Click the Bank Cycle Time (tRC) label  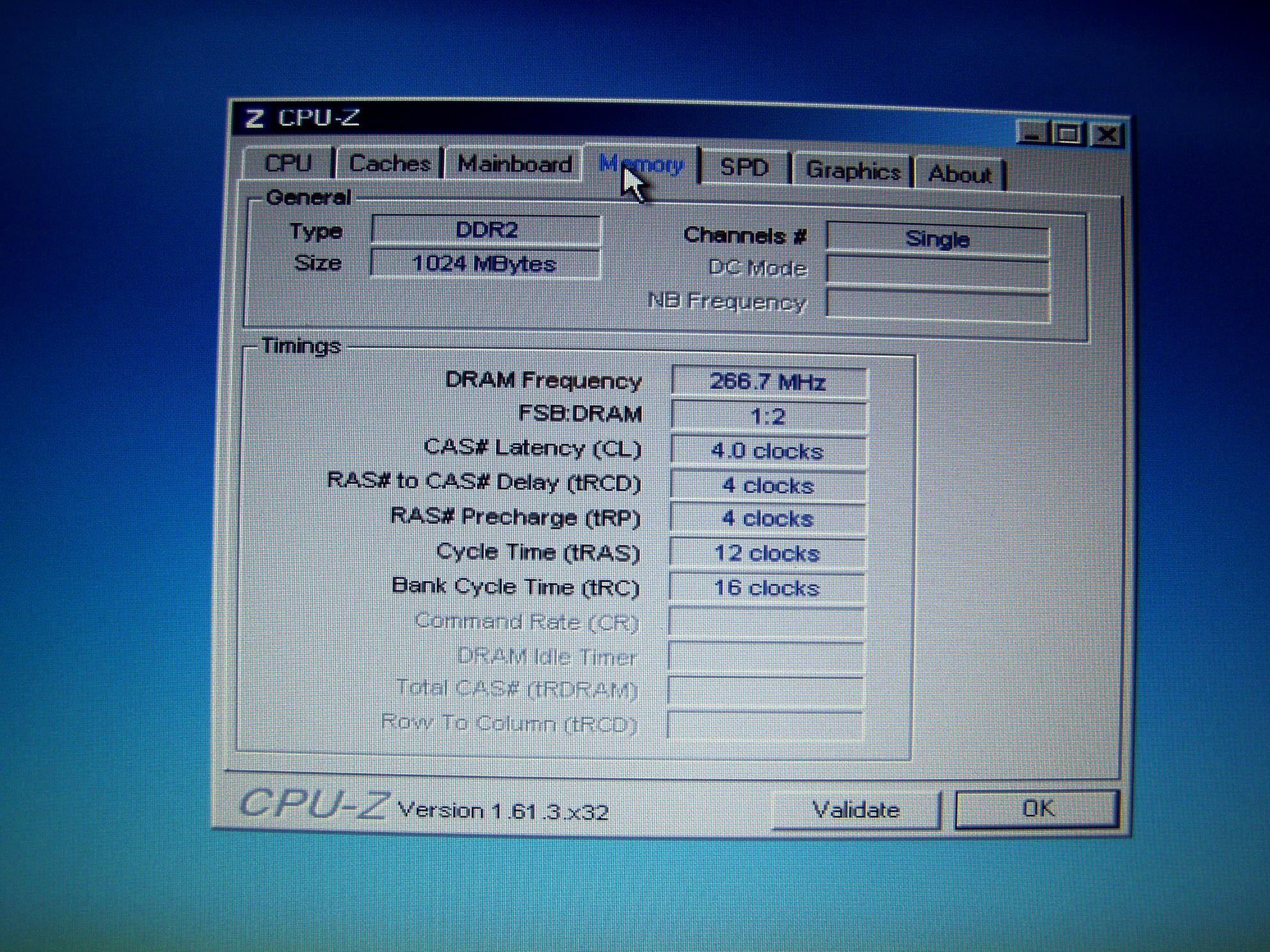(x=516, y=587)
